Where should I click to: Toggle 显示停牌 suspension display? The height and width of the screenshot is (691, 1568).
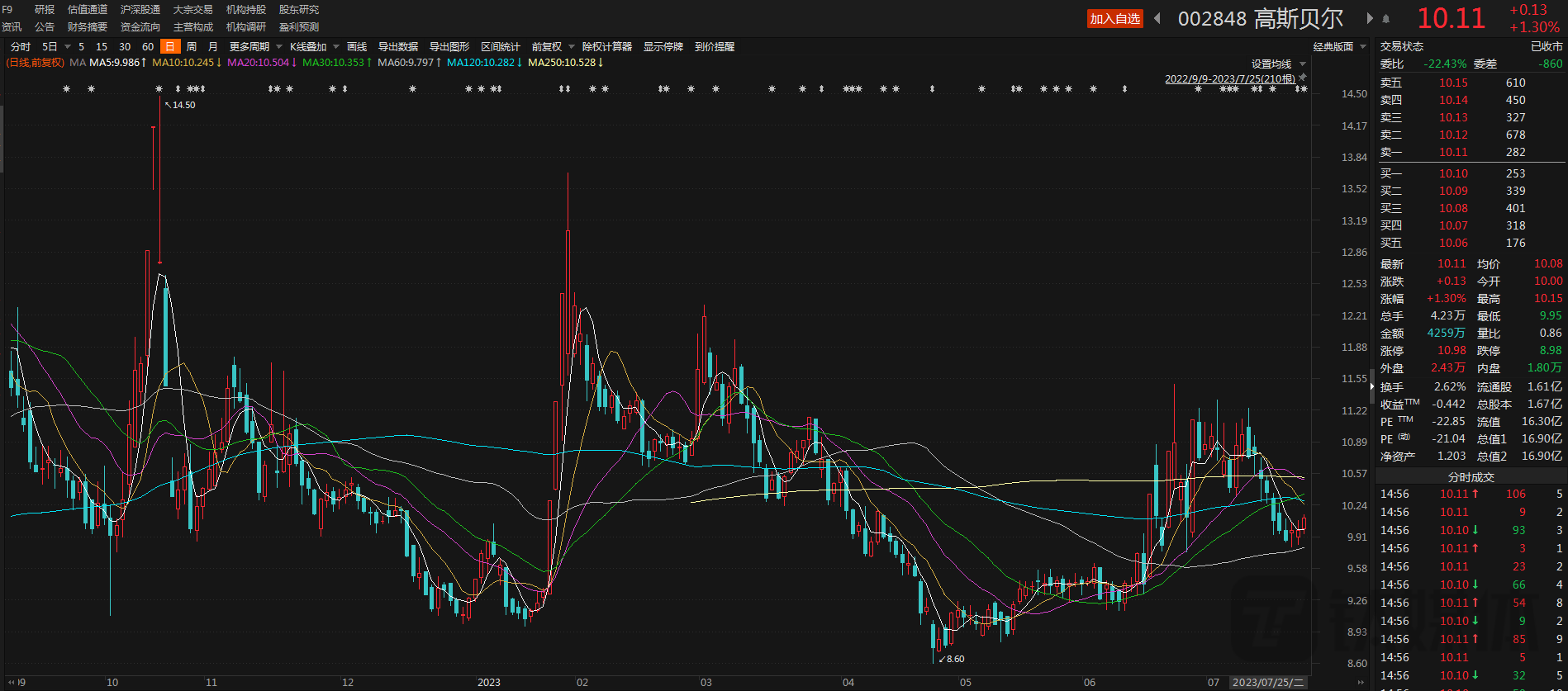coord(663,47)
